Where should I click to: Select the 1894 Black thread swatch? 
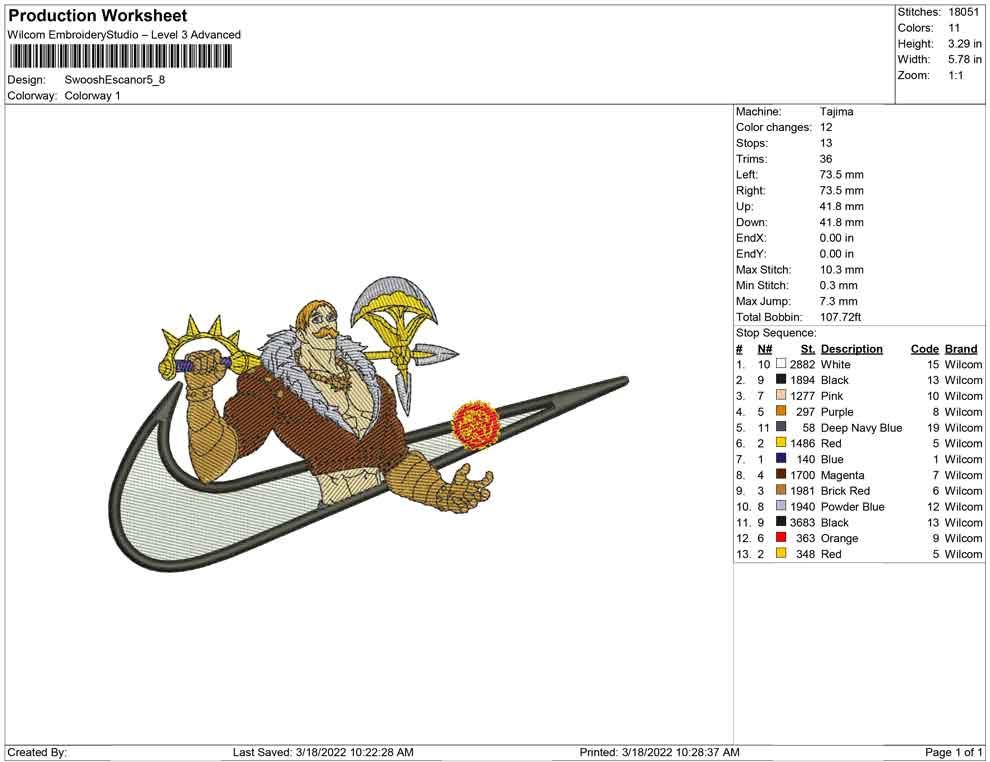pyautogui.click(x=781, y=379)
